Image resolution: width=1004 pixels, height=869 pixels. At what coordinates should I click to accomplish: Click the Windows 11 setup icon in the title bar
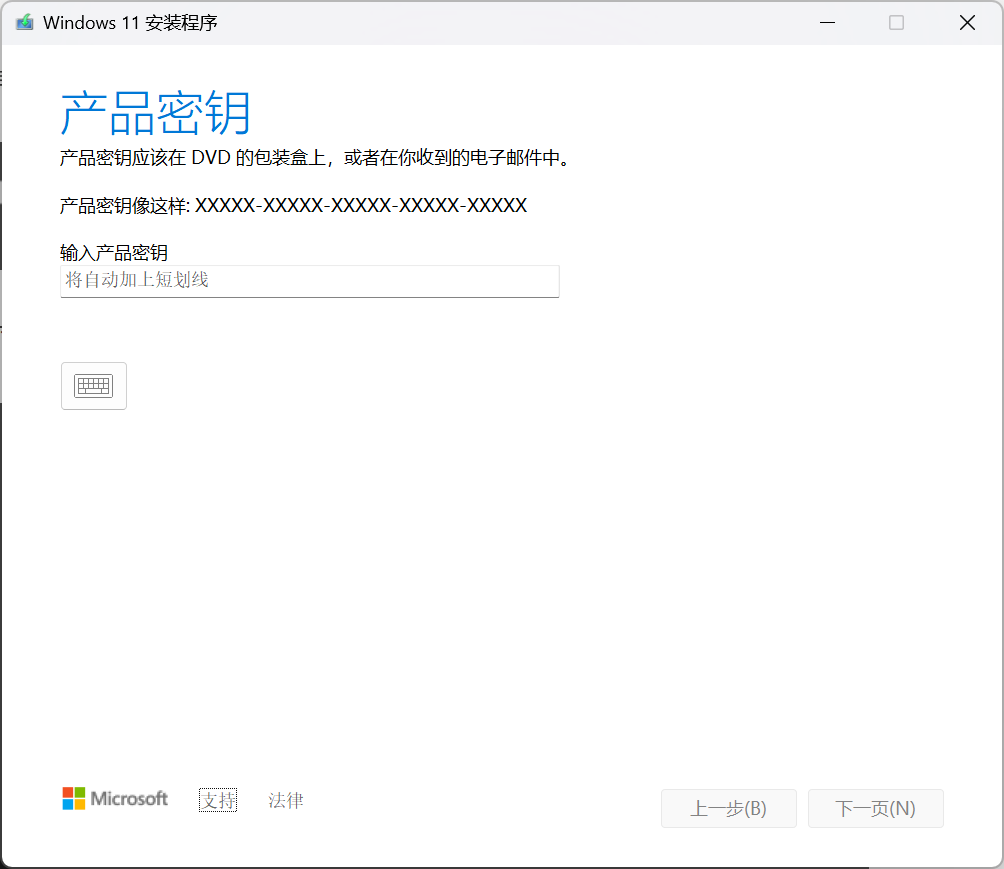click(25, 22)
